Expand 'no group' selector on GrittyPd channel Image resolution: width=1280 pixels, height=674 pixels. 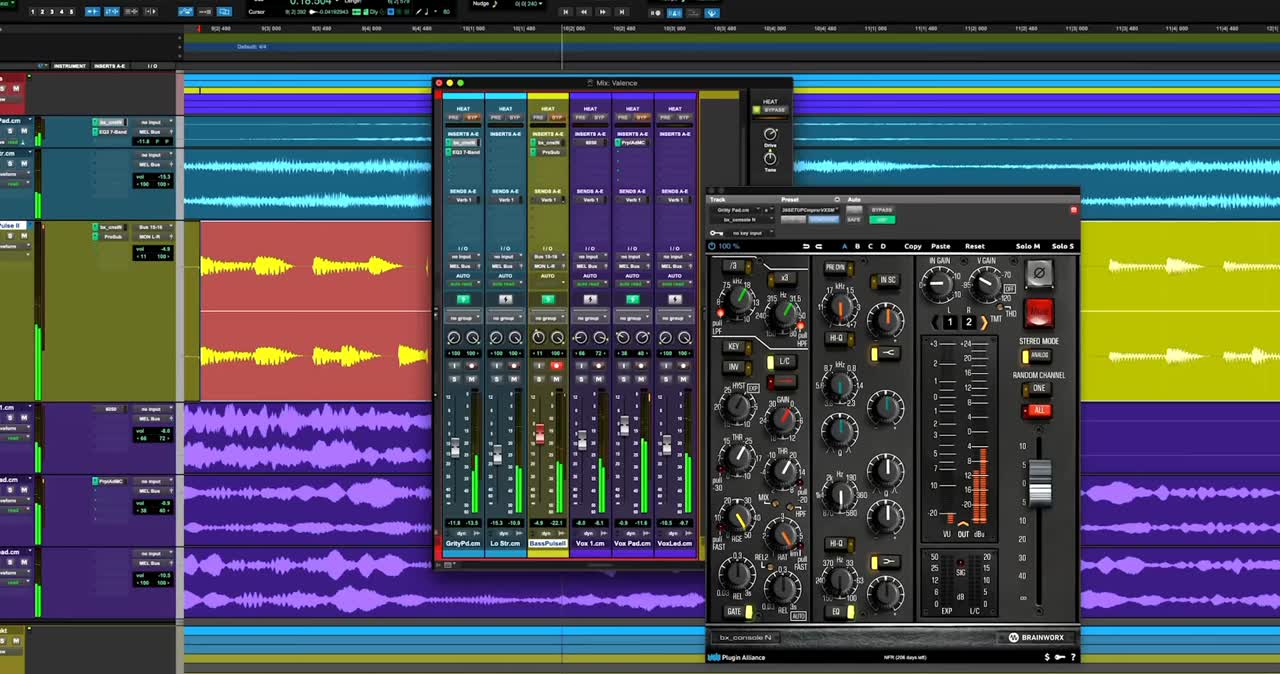click(463, 317)
